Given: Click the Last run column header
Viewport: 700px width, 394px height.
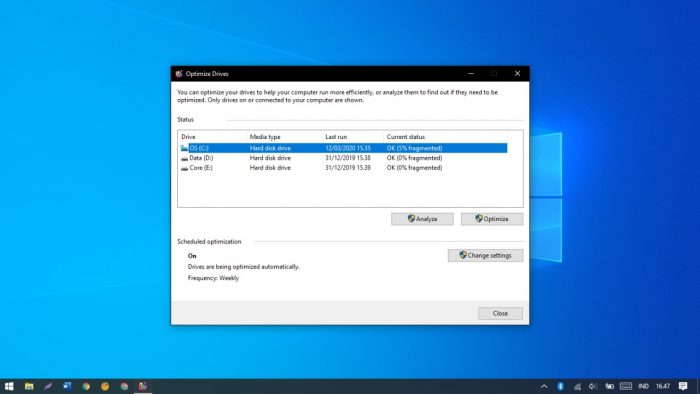Looking at the screenshot, I should (x=353, y=137).
